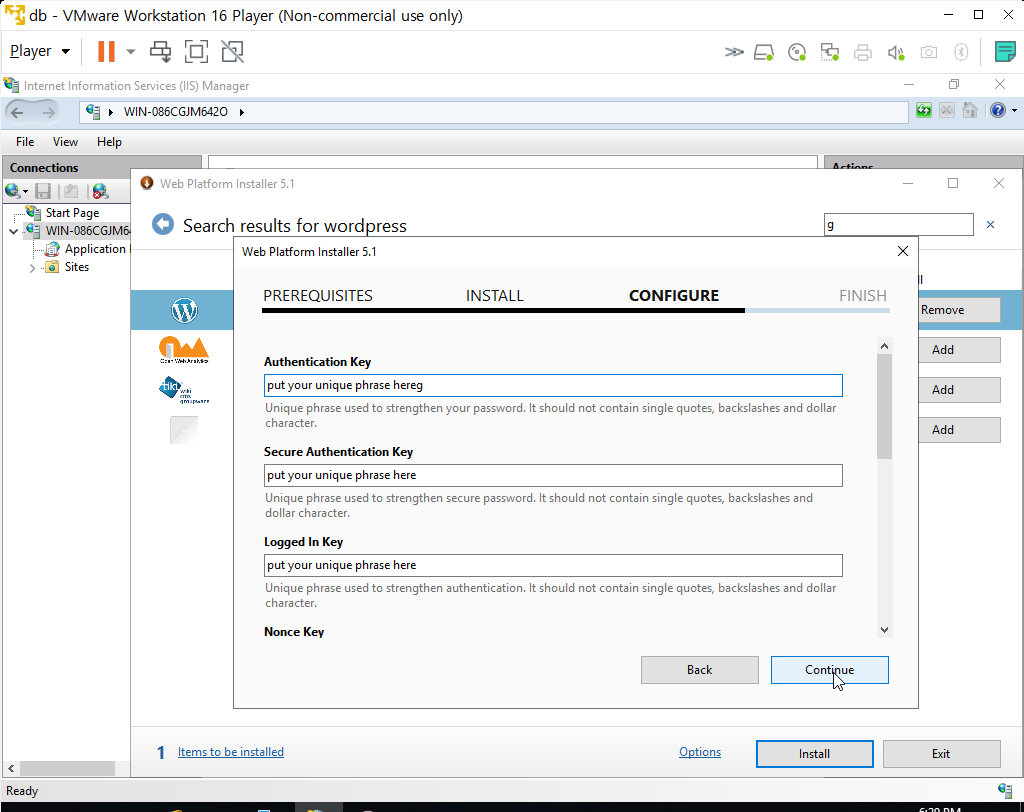Collapse the WIN-086CGJM642O server node
The width and height of the screenshot is (1024, 812).
[x=13, y=231]
